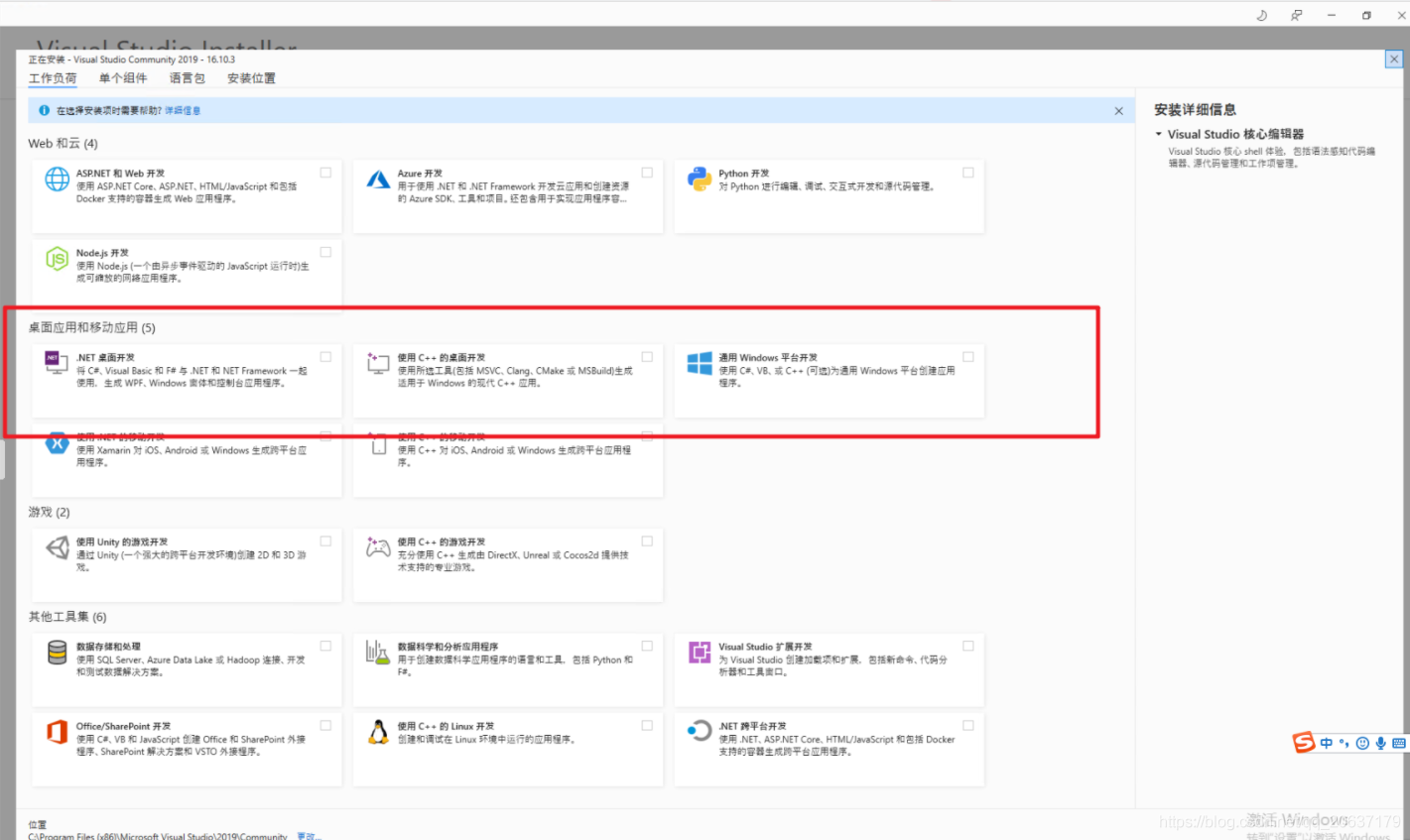This screenshot has width=1410, height=840.
Task: Select the 数据存储和处理 checkbox
Action: pos(325,646)
